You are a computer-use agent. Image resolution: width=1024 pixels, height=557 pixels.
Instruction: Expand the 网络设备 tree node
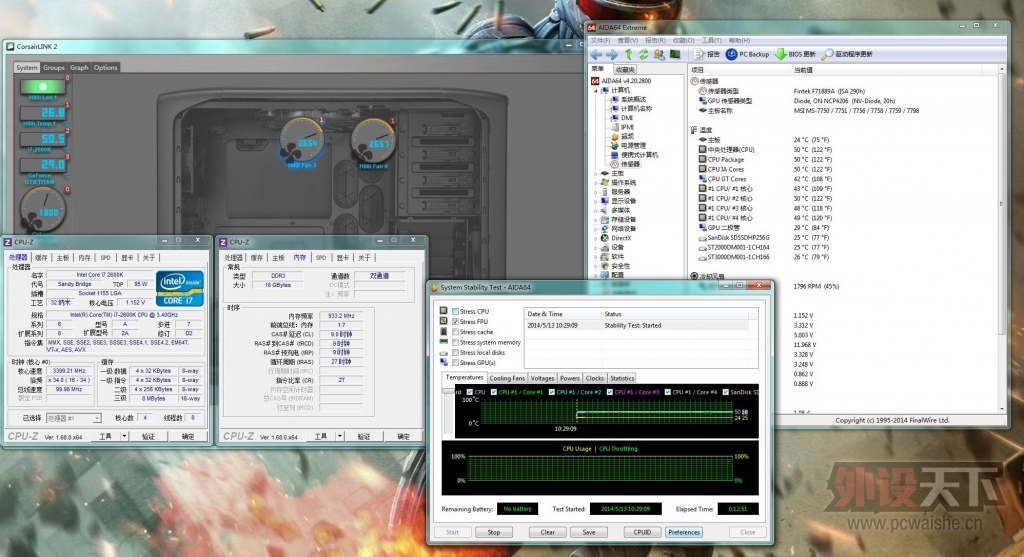click(x=596, y=229)
